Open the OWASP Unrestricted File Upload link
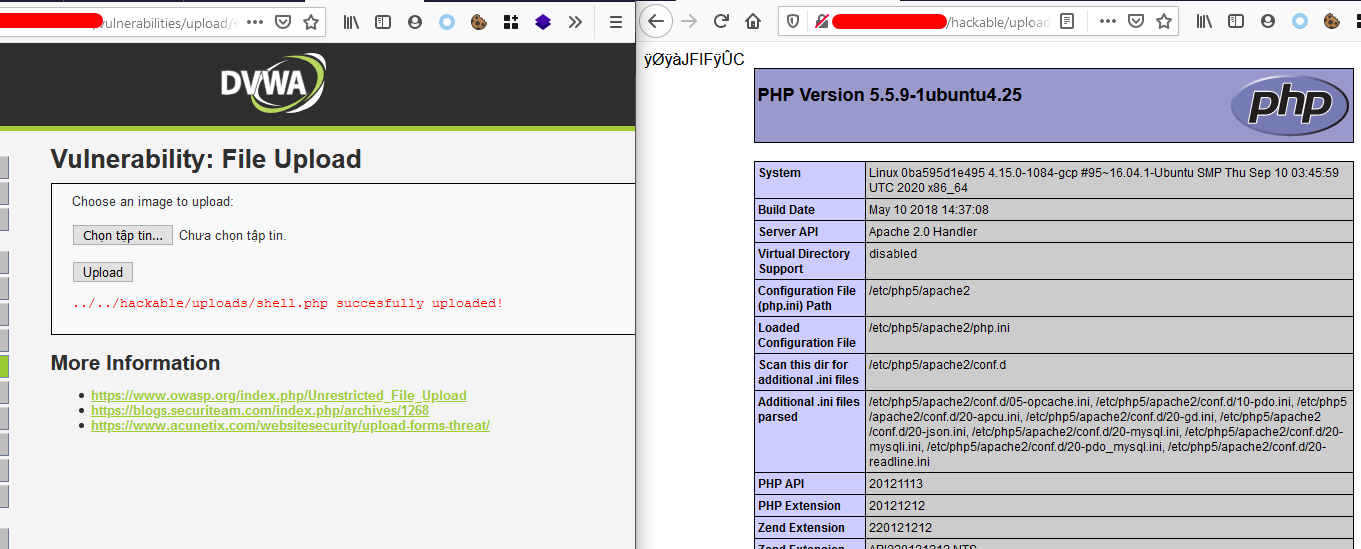 (279, 395)
